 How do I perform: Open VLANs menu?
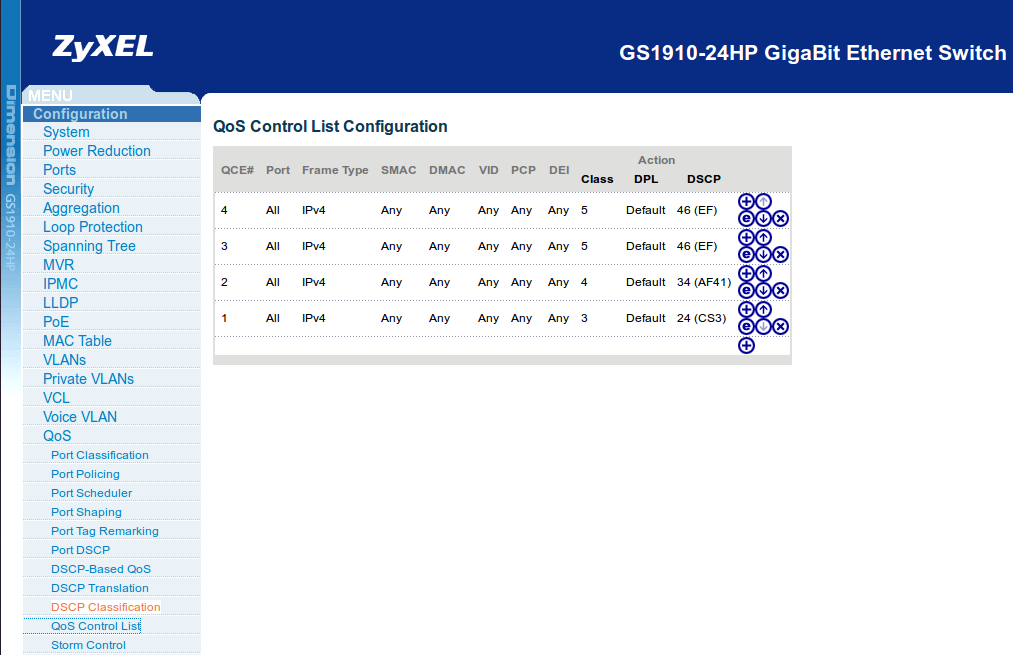64,360
